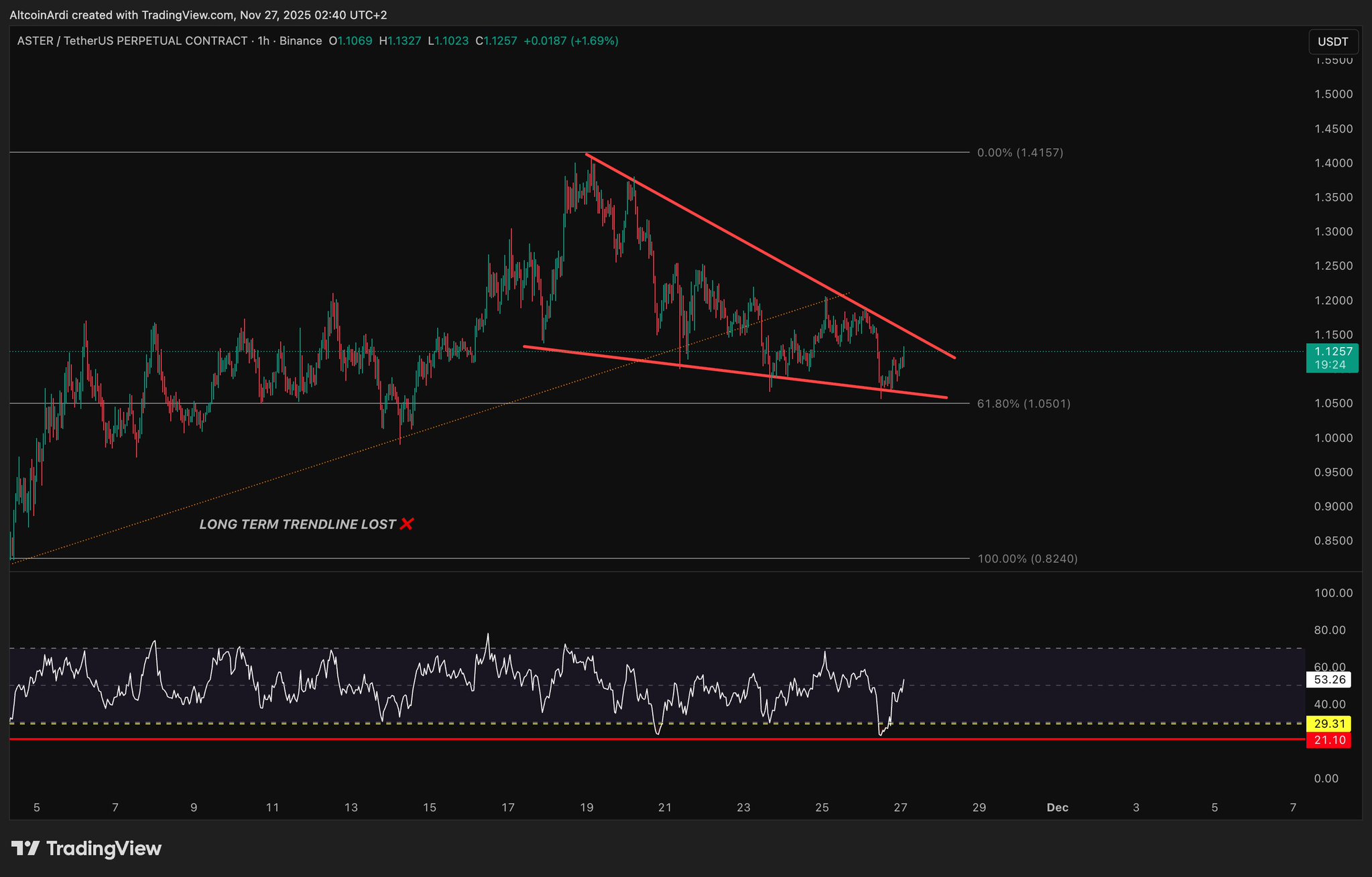Click the TradingView logo icon
Screen dimensions: 1372x877
click(25, 848)
